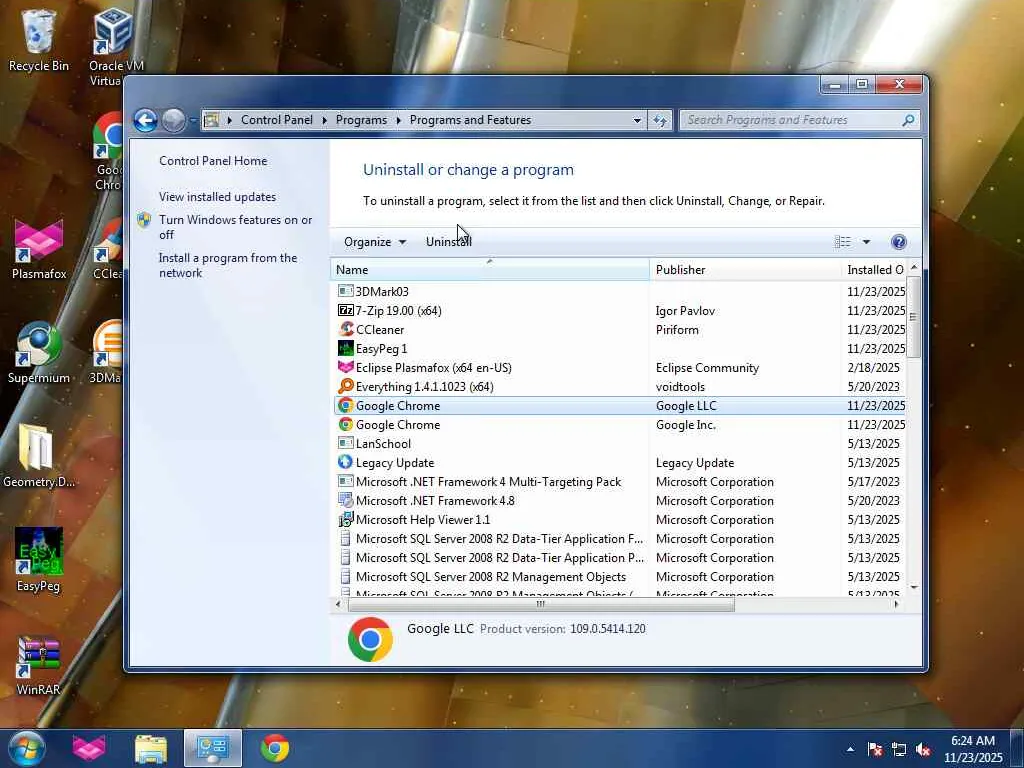
Task: Click the change view icon
Action: [842, 242]
